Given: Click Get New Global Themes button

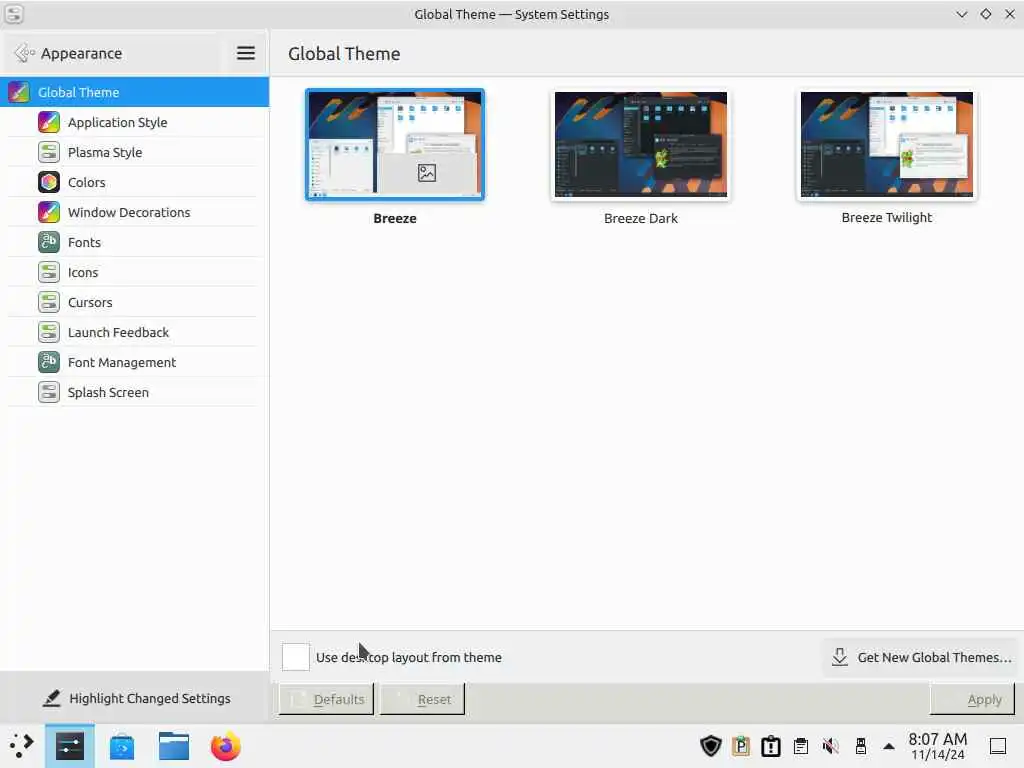Looking at the screenshot, I should 921,657.
